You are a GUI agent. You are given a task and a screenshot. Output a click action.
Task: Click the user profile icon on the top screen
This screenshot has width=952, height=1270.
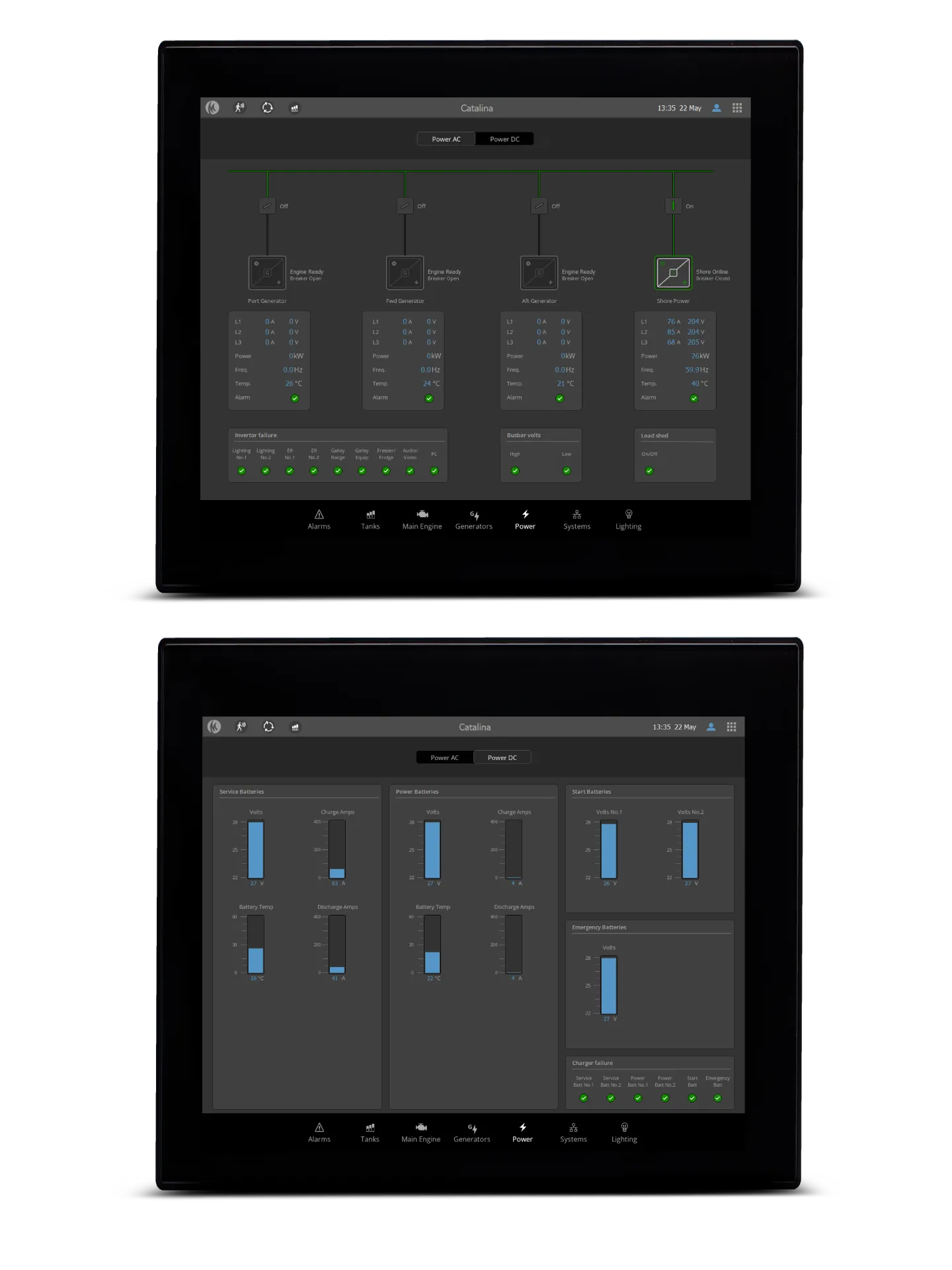tap(717, 108)
